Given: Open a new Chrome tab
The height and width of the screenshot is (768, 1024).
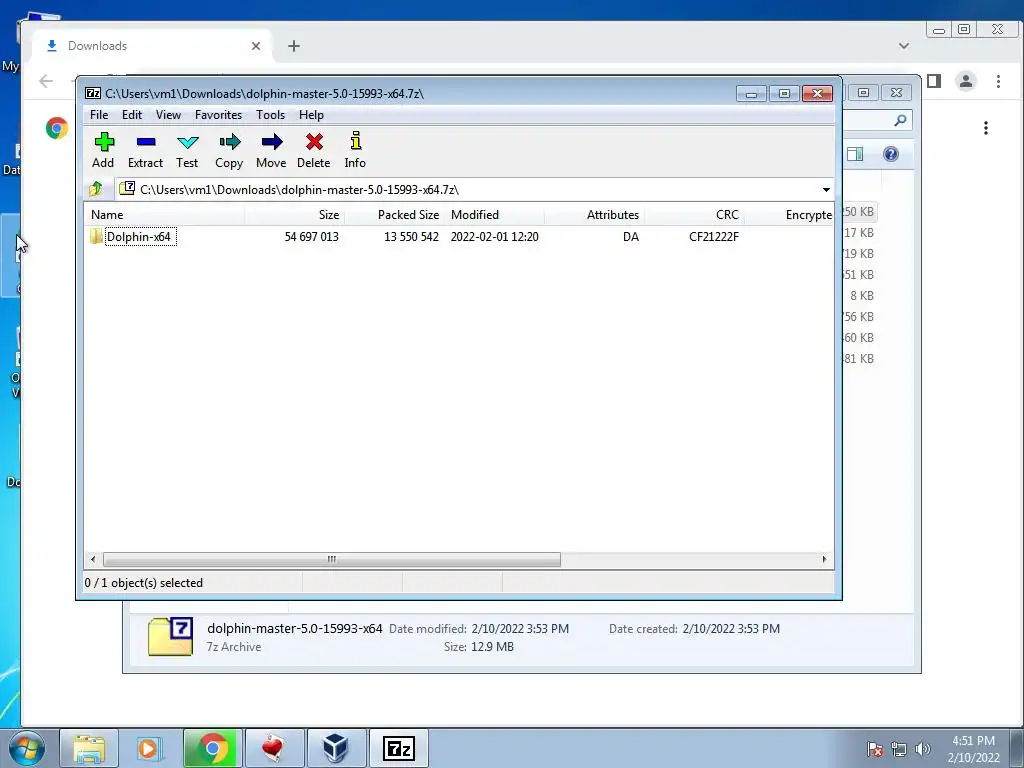Looking at the screenshot, I should (x=294, y=46).
